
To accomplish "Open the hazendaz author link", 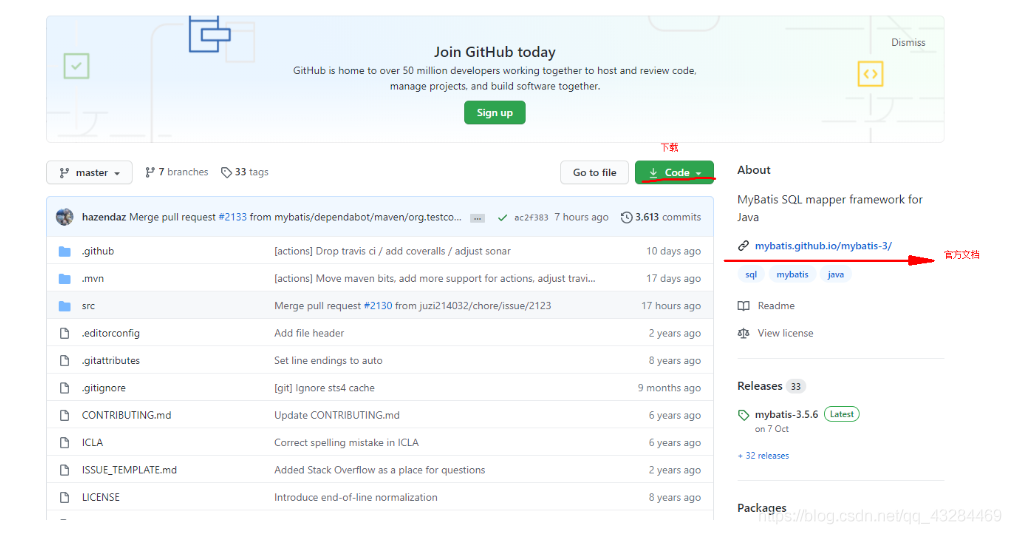I will tap(104, 217).
